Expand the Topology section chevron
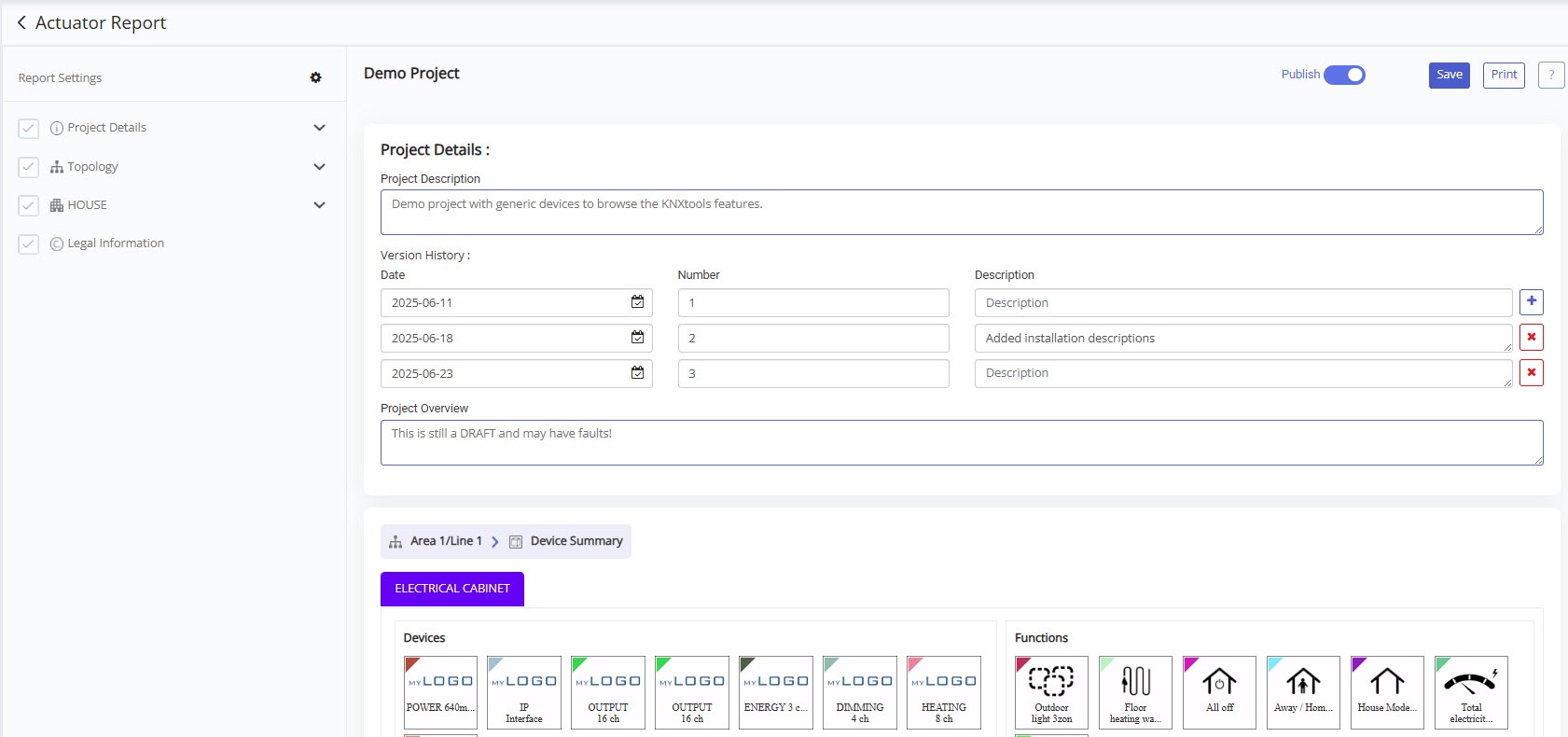 319,167
